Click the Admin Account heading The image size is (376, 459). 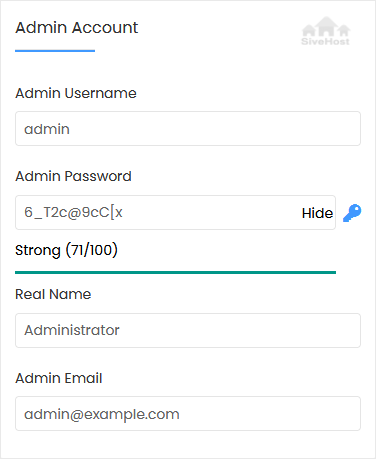click(x=77, y=27)
